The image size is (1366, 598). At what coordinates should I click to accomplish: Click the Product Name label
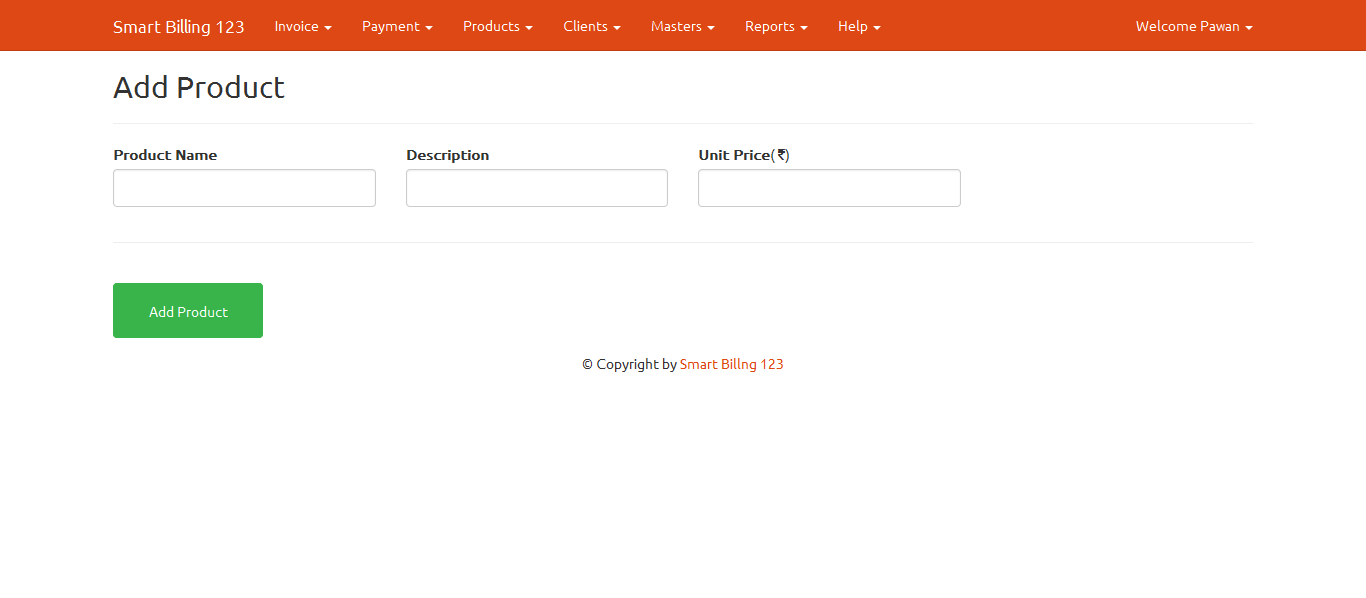[165, 155]
